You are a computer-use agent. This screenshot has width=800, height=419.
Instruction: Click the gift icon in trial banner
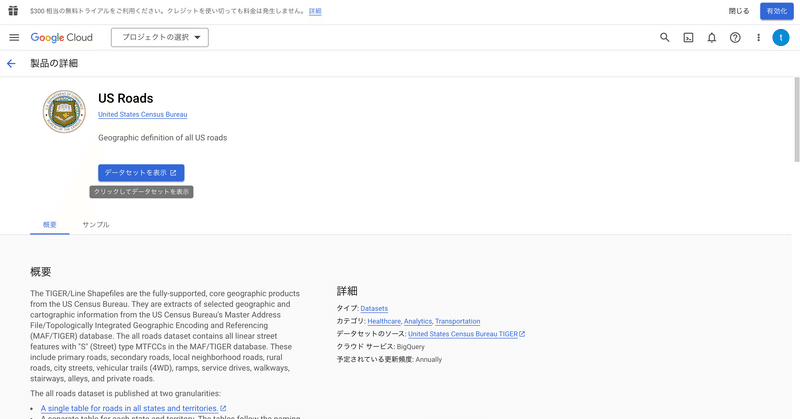(13, 11)
